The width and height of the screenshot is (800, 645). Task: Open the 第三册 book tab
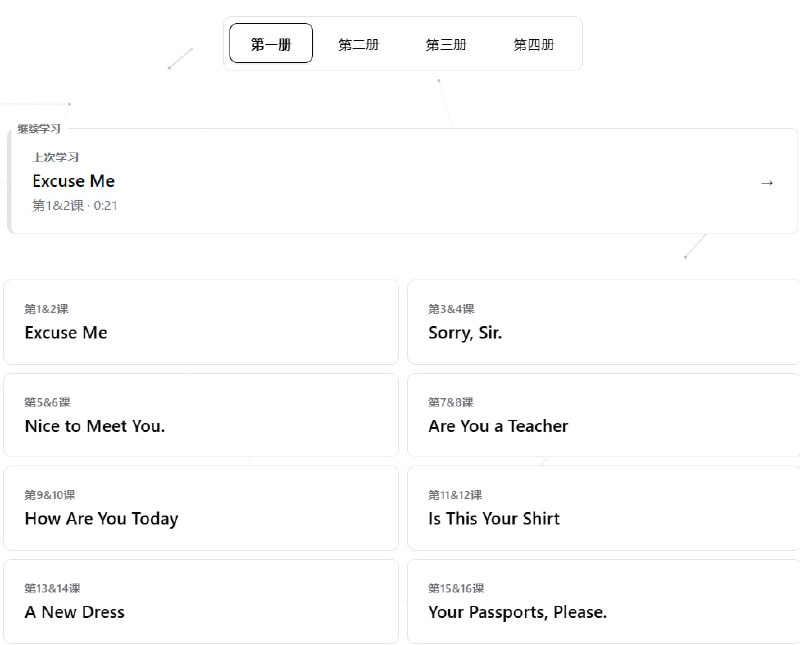pyautogui.click(x=446, y=44)
